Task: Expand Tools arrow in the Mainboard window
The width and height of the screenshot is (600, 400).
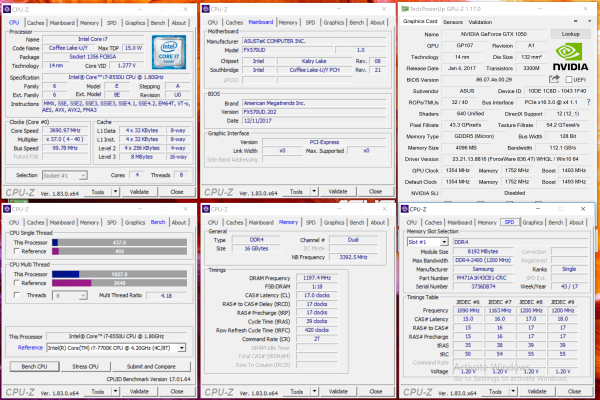Action: 314,191
